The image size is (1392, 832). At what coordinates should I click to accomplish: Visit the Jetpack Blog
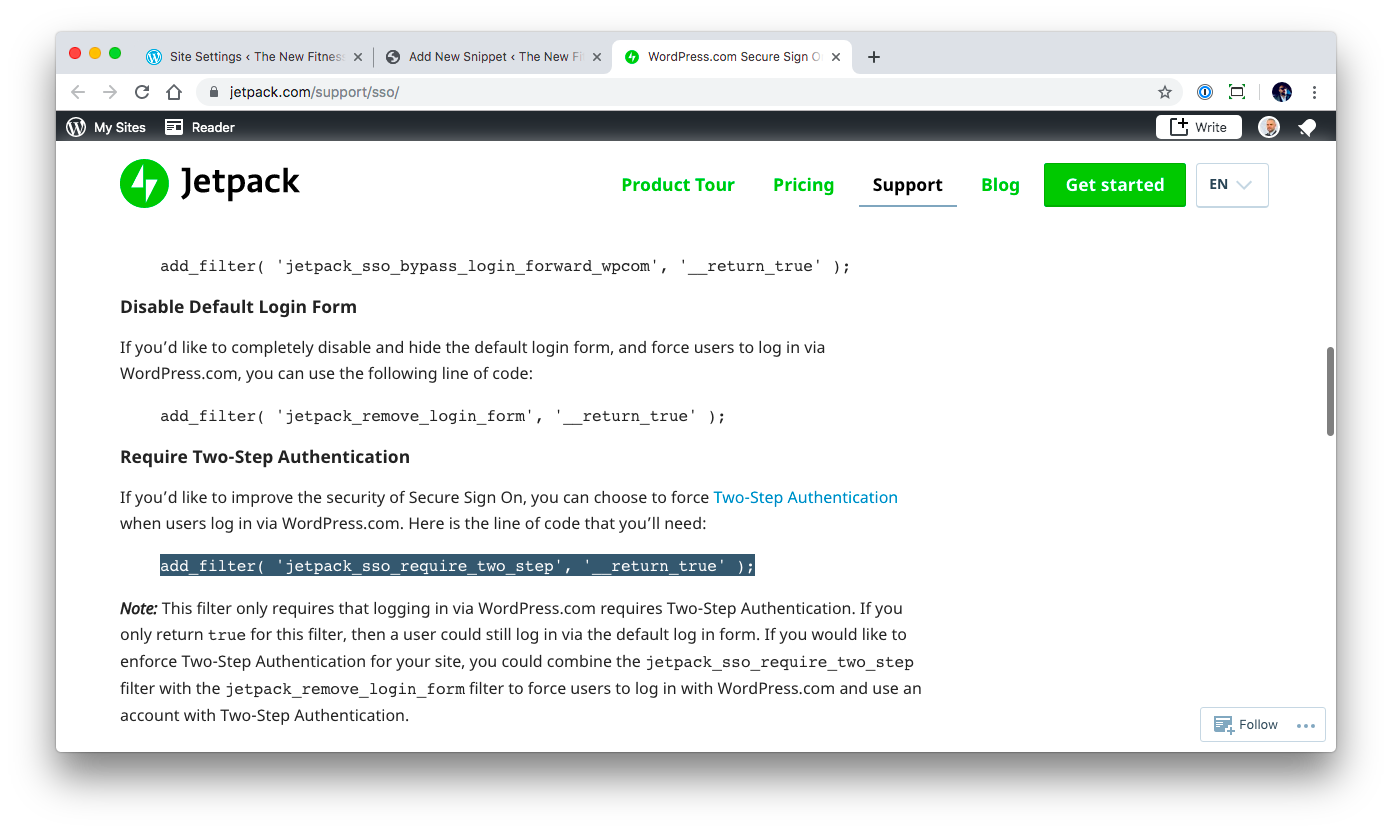1000,185
